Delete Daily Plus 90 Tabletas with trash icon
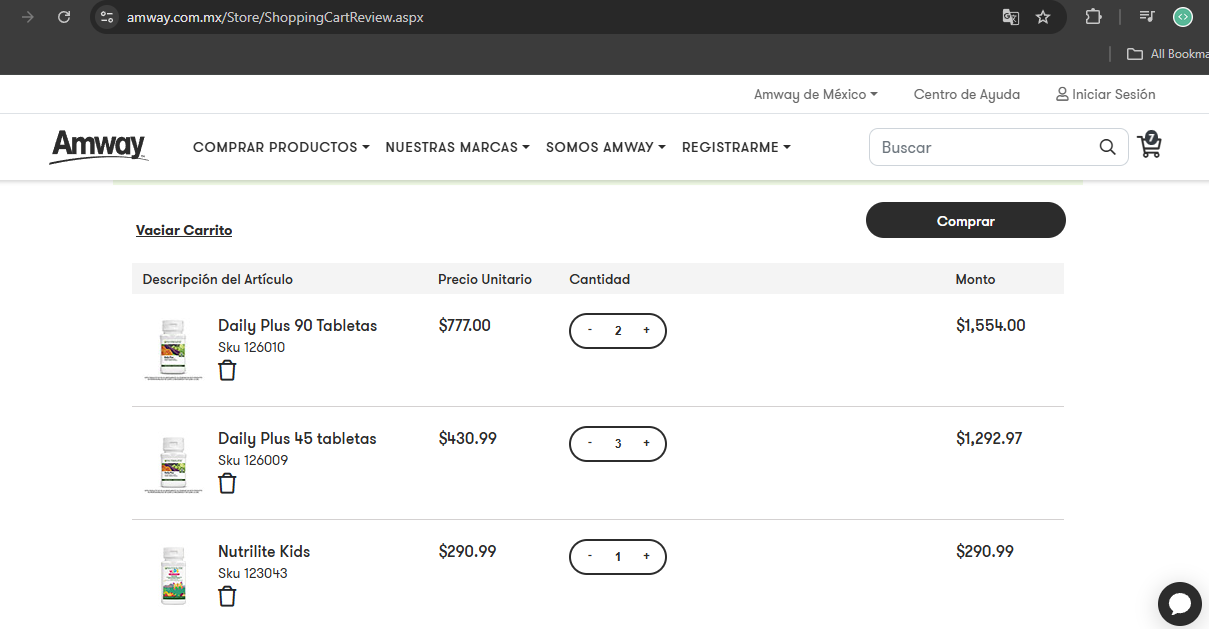Screen dimensions: 1209x629 coord(228,371)
